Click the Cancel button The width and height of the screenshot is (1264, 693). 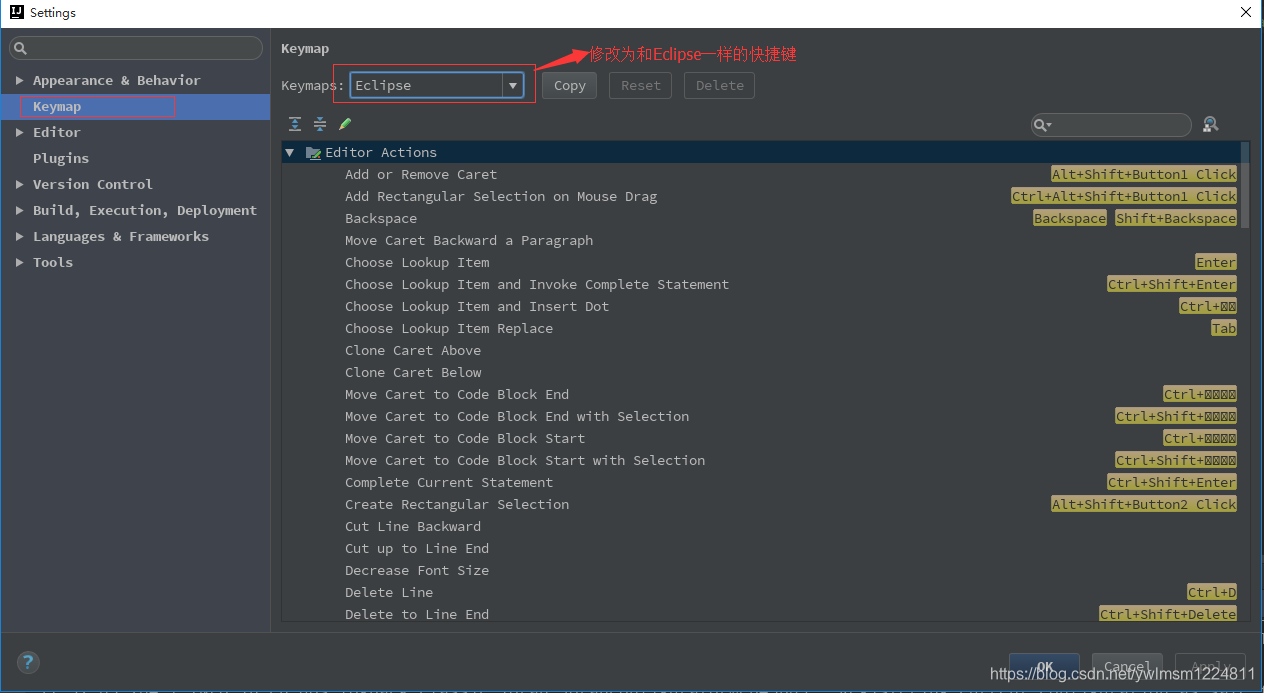click(1127, 667)
